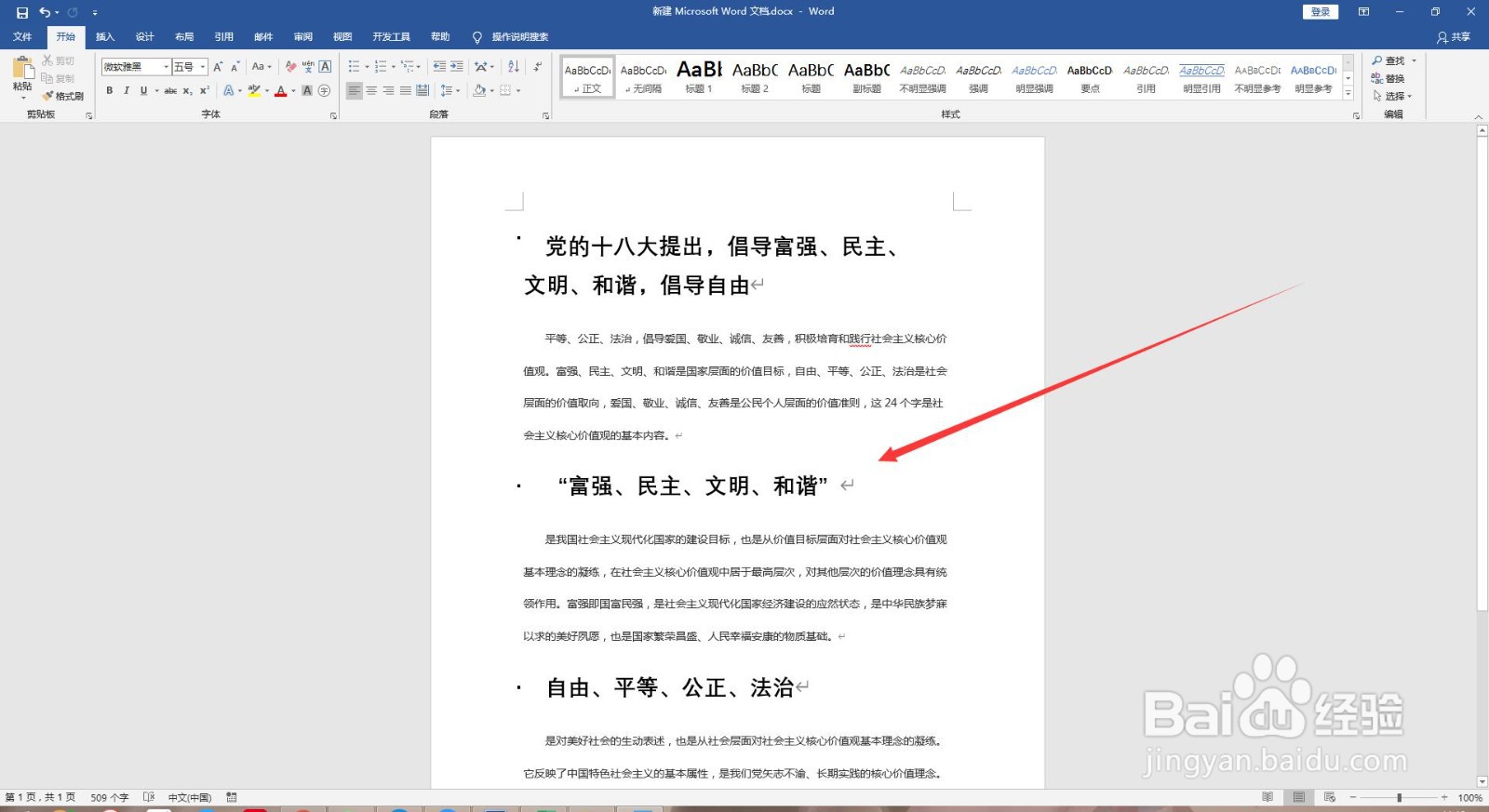Viewport: 1489px width, 812px height.
Task: Click the macro recording icon in status bar
Action: coord(232,797)
